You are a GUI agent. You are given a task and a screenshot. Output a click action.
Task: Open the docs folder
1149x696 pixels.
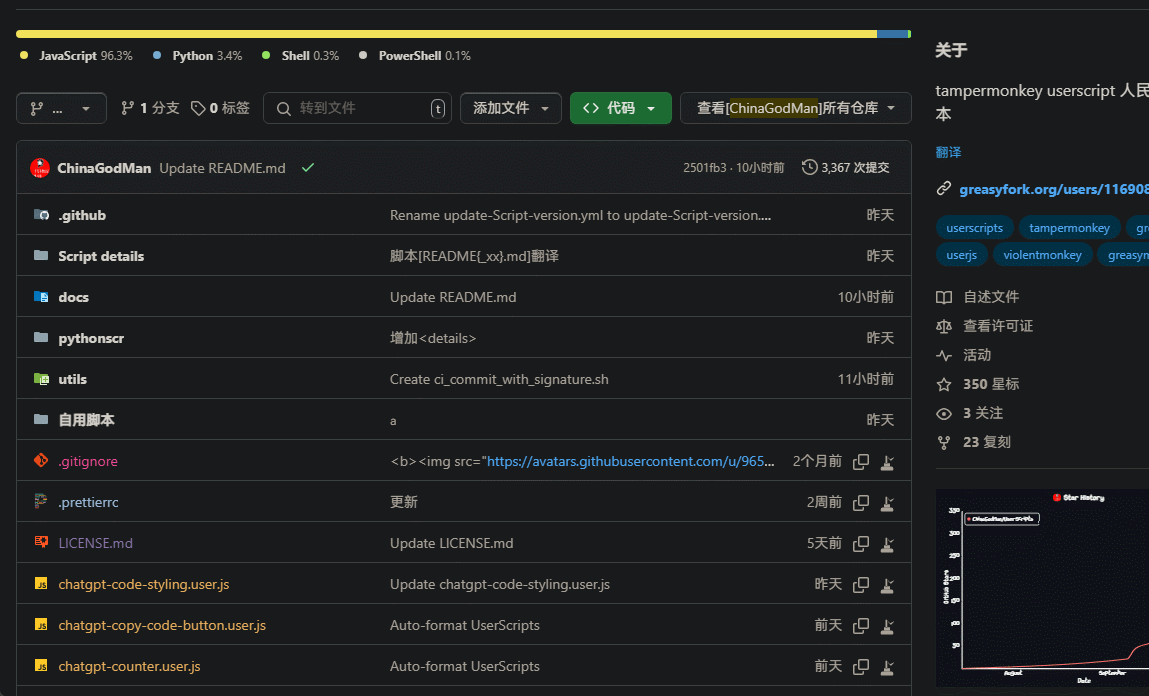pos(73,297)
